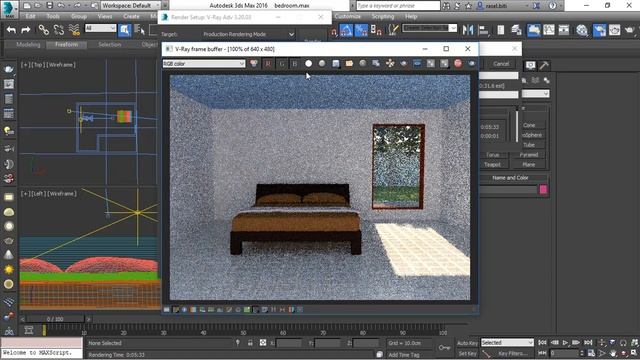The width and height of the screenshot is (640, 360).
Task: Open the Scripting menu
Action: coord(383,16)
